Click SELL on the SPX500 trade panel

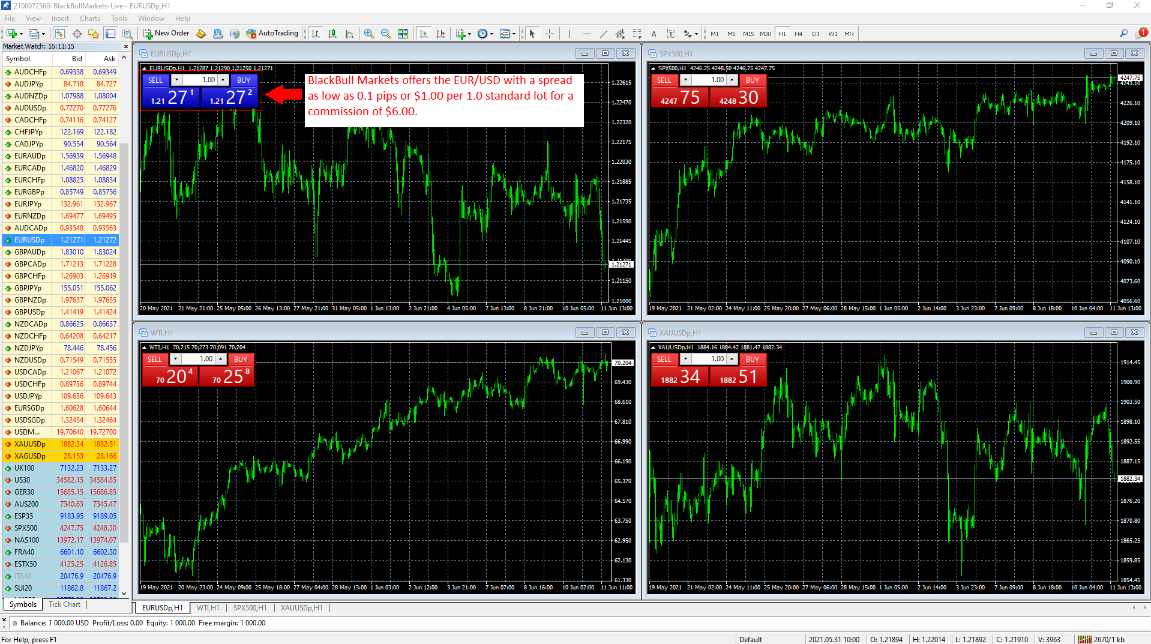666,81
